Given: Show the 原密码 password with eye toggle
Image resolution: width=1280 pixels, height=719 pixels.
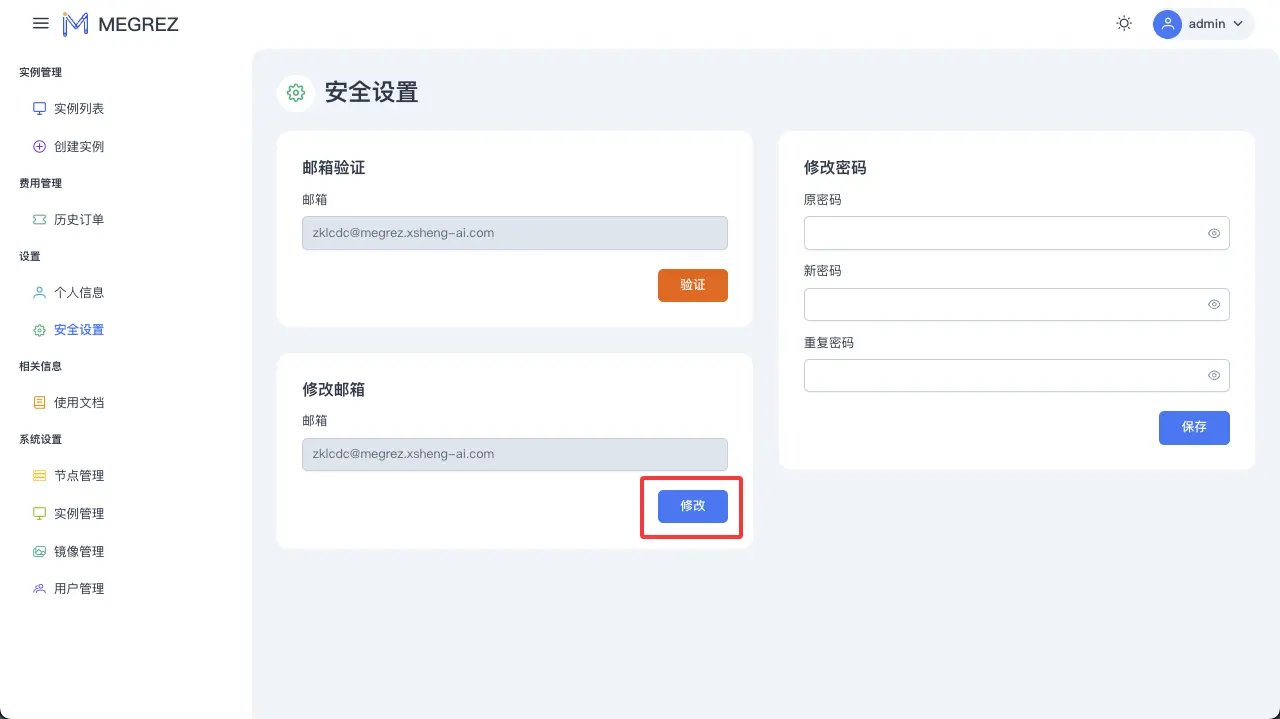Looking at the screenshot, I should pyautogui.click(x=1213, y=233).
